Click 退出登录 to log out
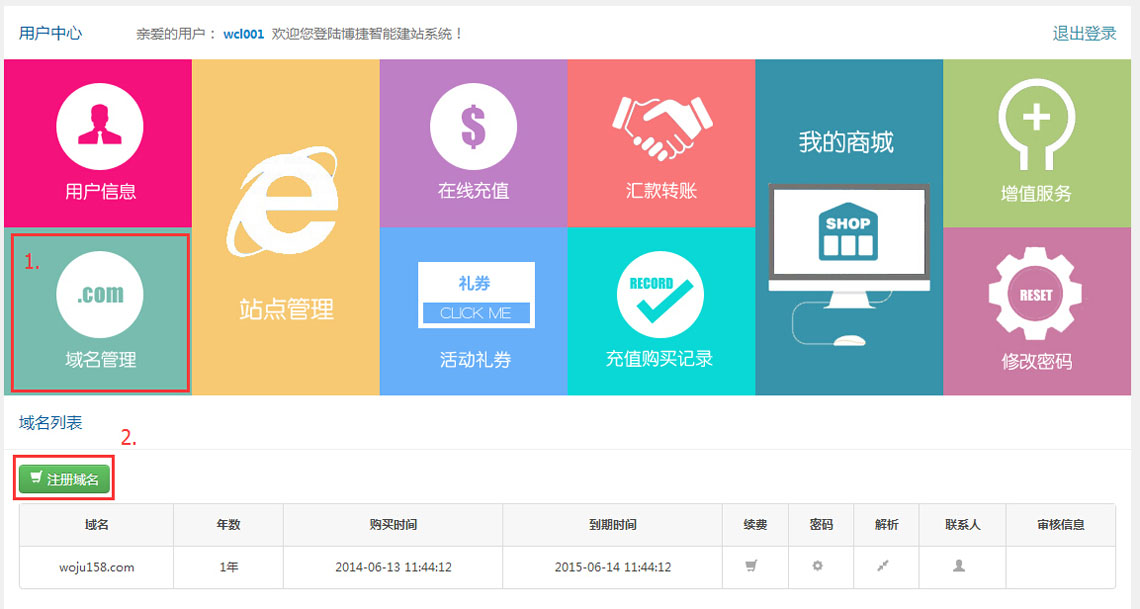The width and height of the screenshot is (1140, 609). pyautogui.click(x=1084, y=33)
